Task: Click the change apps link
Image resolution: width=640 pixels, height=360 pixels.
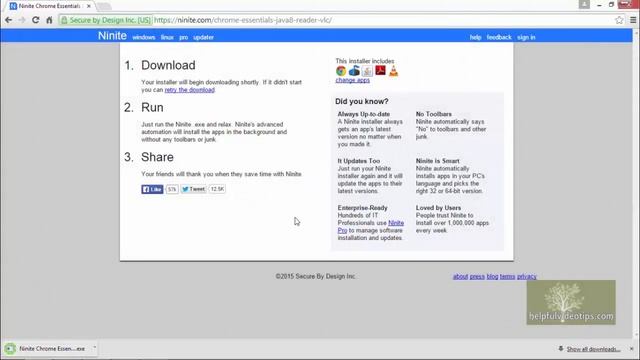Action: point(353,80)
